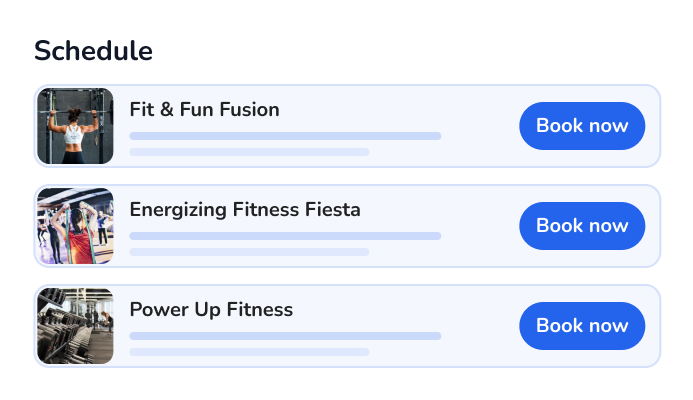The width and height of the screenshot is (693, 400).
Task: Select the dumbbell rack thumbnail for Power Up Fitness
Action: coord(75,326)
